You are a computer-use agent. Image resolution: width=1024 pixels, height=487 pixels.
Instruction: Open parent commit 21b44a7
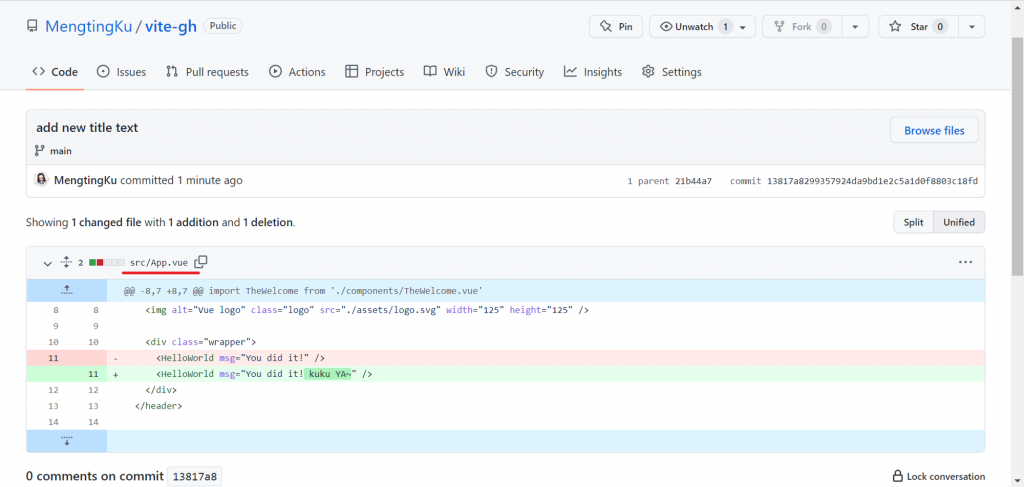(692, 181)
